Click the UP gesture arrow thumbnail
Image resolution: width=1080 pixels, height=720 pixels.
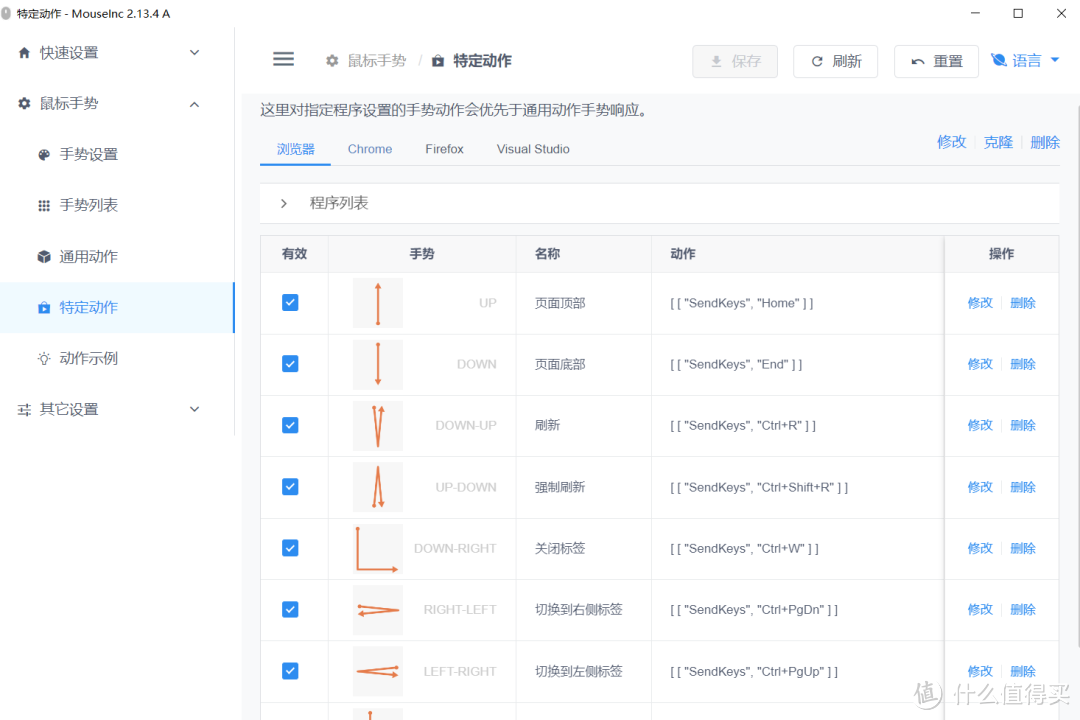click(377, 303)
